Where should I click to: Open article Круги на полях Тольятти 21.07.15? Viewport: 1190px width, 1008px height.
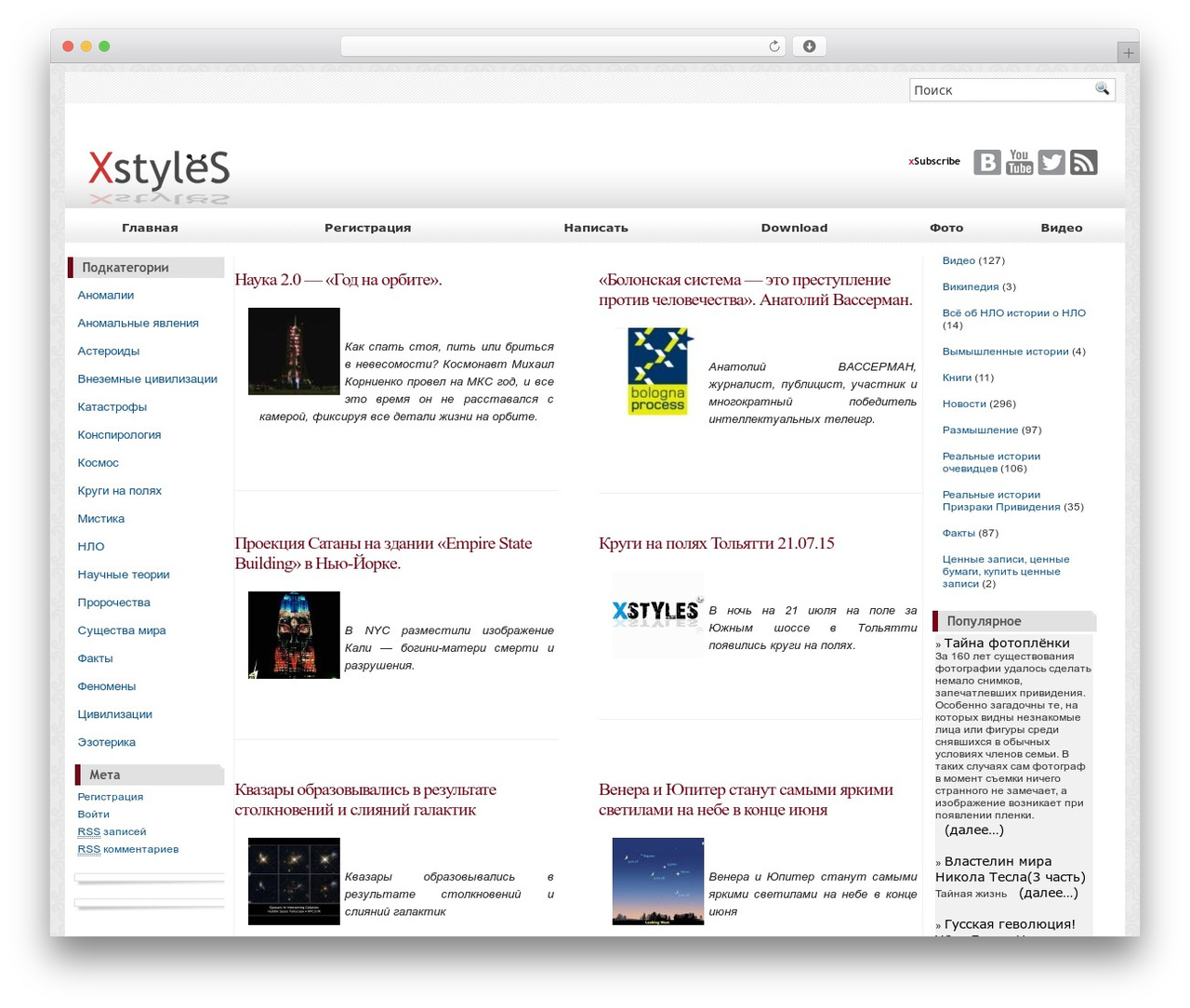[x=717, y=543]
